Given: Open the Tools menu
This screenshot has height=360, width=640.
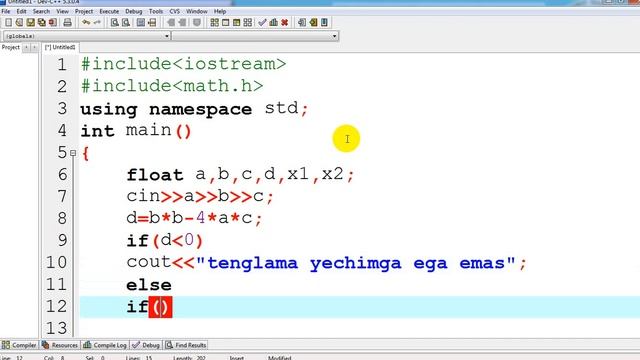Looking at the screenshot, I should 156,11.
